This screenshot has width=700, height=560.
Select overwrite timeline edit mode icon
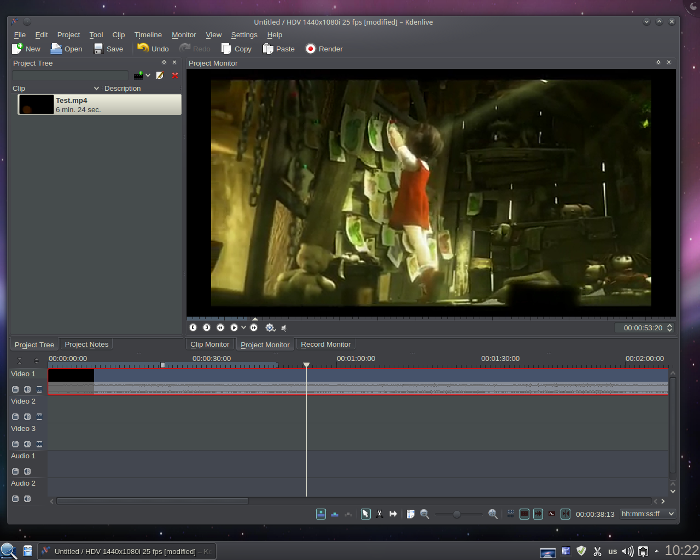point(335,514)
